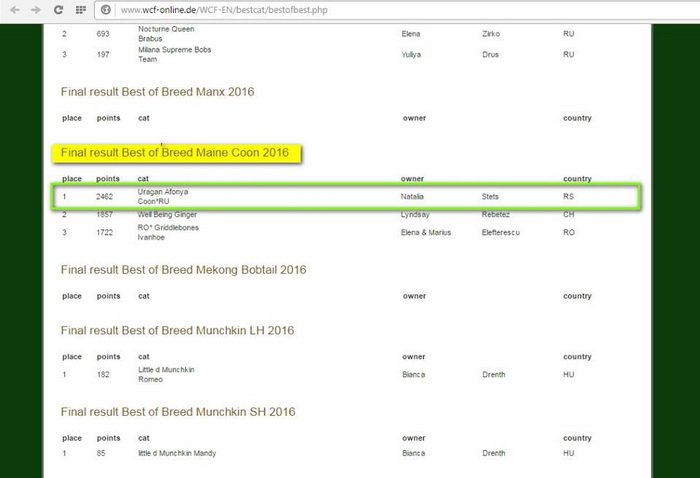Click the Best of Breed Munchkin SH heading
Viewport: 700px width, 478px height.
(176, 412)
